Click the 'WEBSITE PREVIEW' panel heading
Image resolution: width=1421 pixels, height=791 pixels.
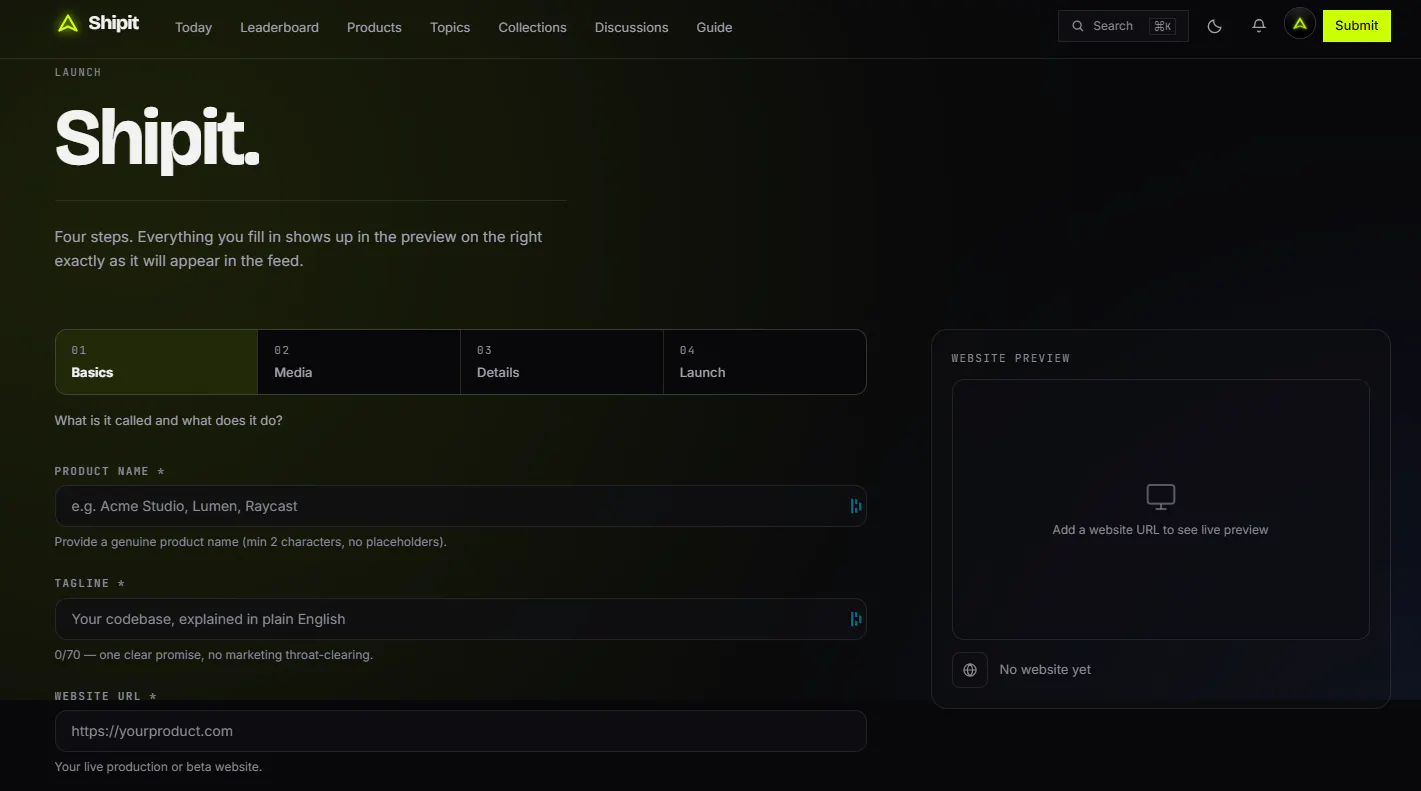(1010, 358)
